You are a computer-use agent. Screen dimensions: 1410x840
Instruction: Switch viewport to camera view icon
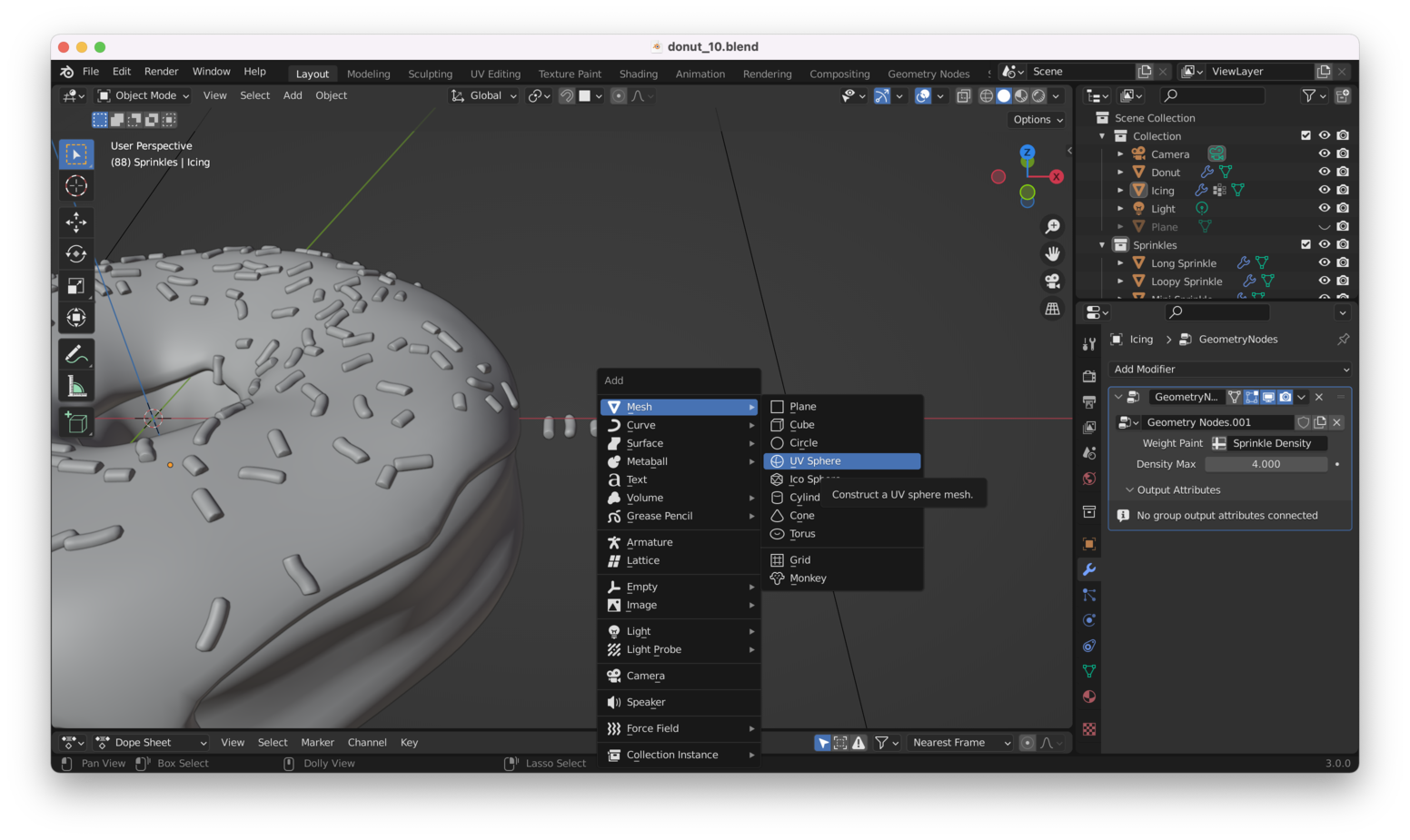pos(1052,281)
